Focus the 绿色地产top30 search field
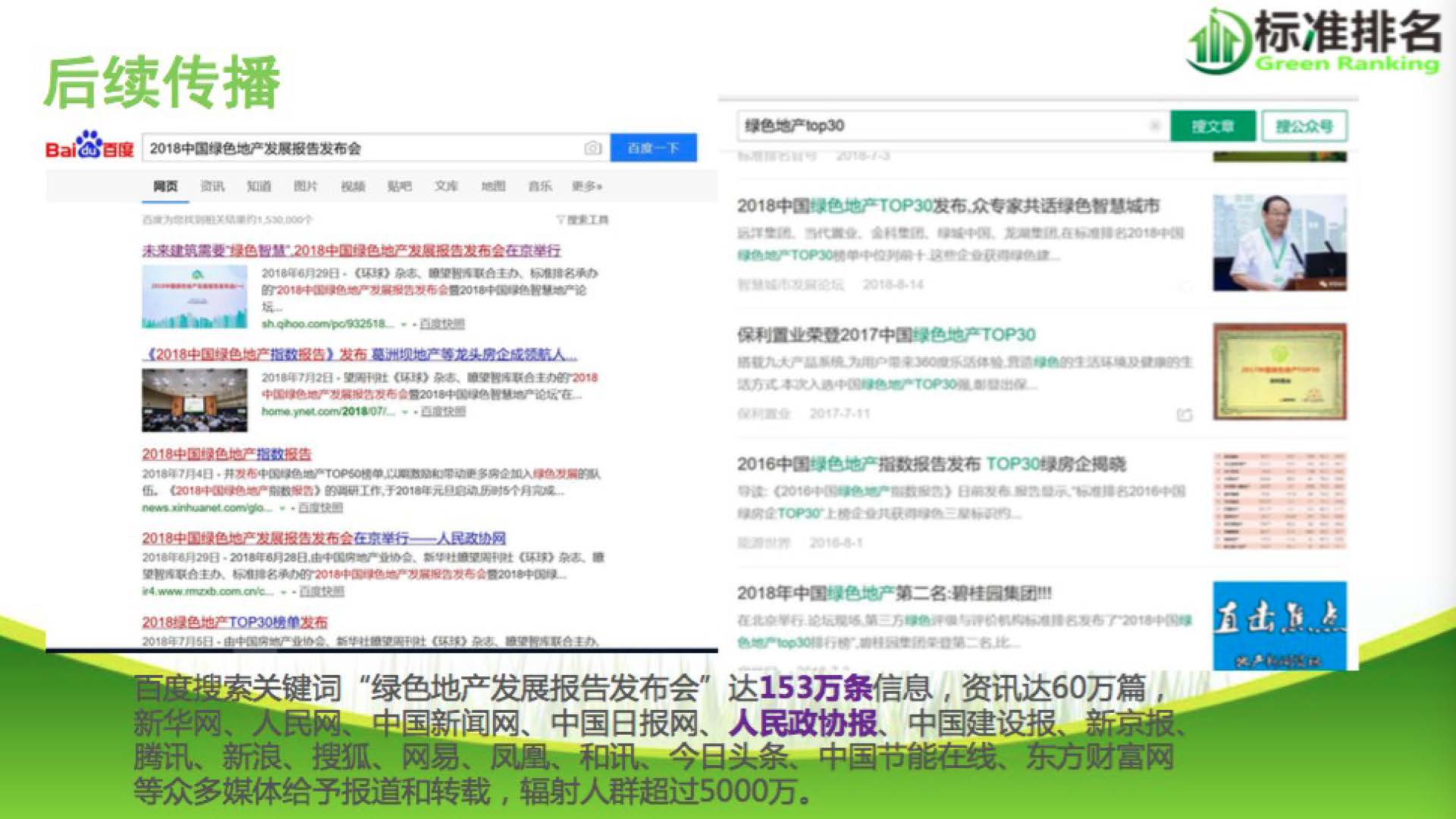1456x819 pixels. click(x=952, y=126)
